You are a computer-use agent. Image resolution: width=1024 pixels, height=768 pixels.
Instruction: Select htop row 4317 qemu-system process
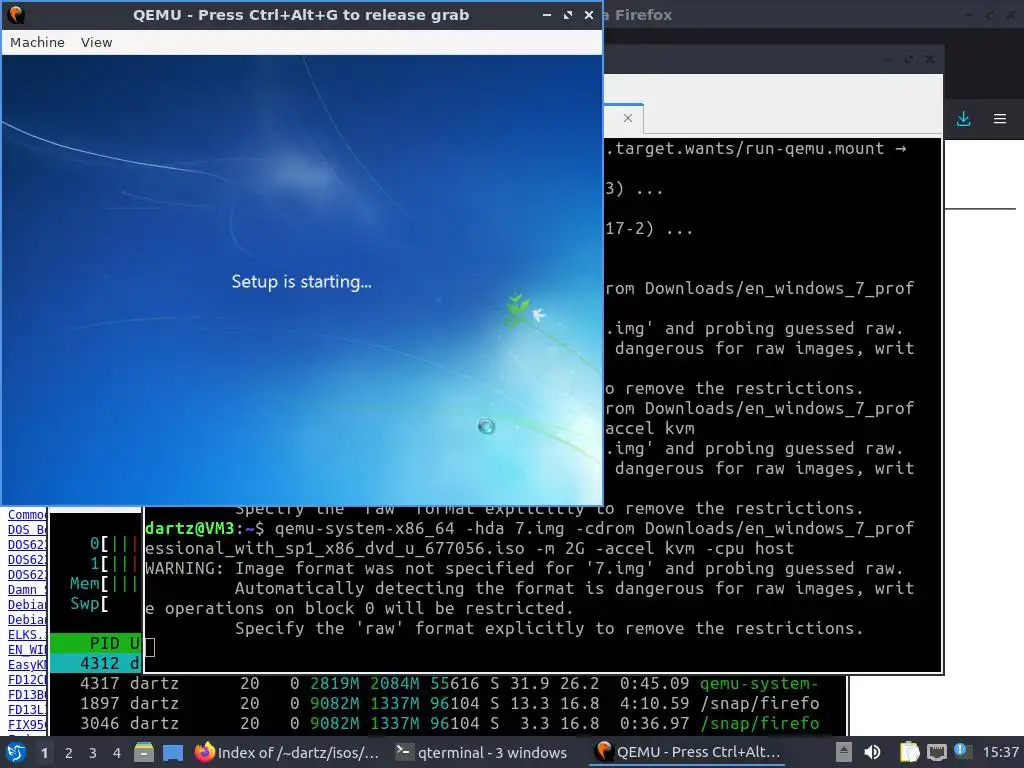(448, 684)
